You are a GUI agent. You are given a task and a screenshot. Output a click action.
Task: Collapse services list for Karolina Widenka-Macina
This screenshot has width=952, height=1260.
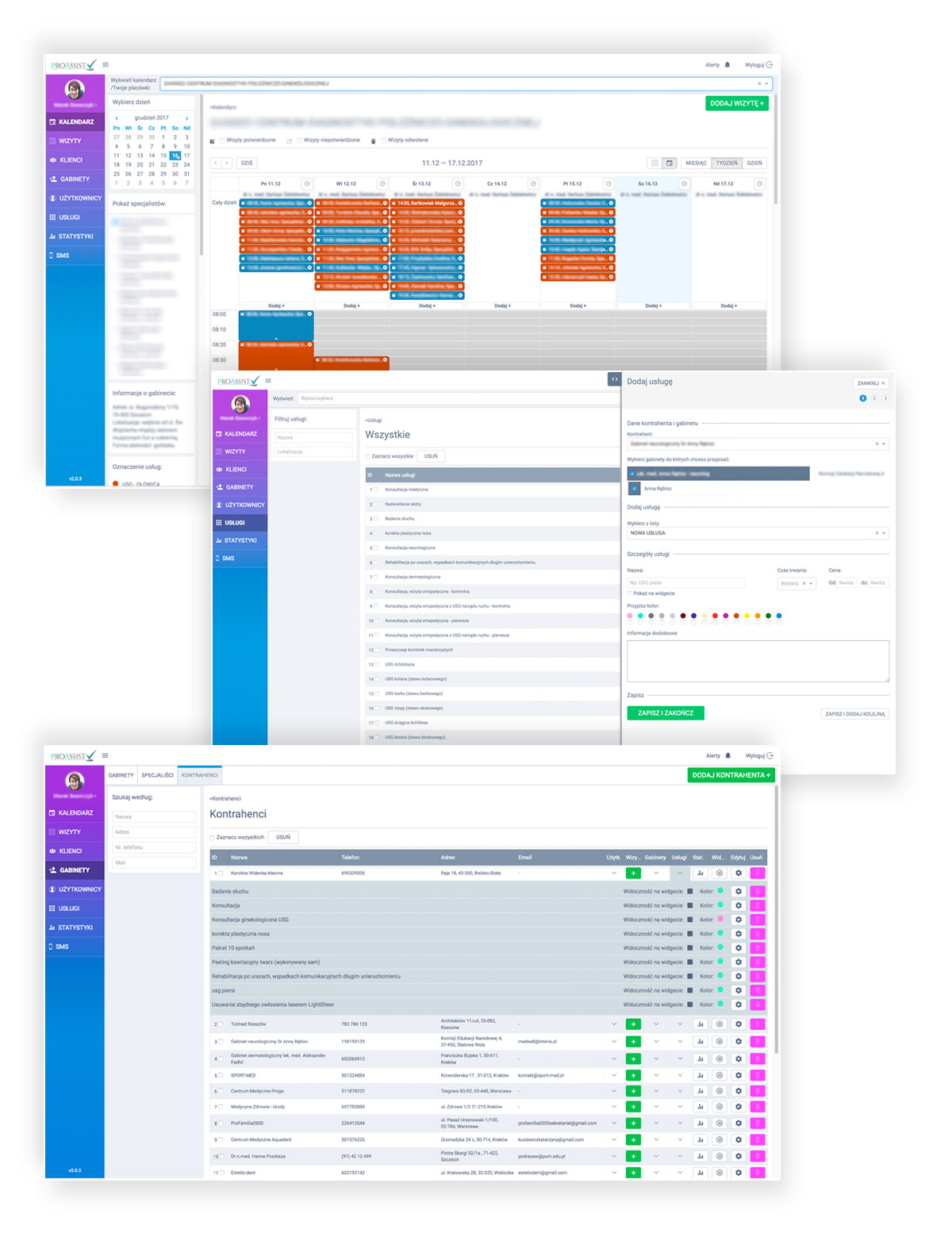tap(680, 873)
